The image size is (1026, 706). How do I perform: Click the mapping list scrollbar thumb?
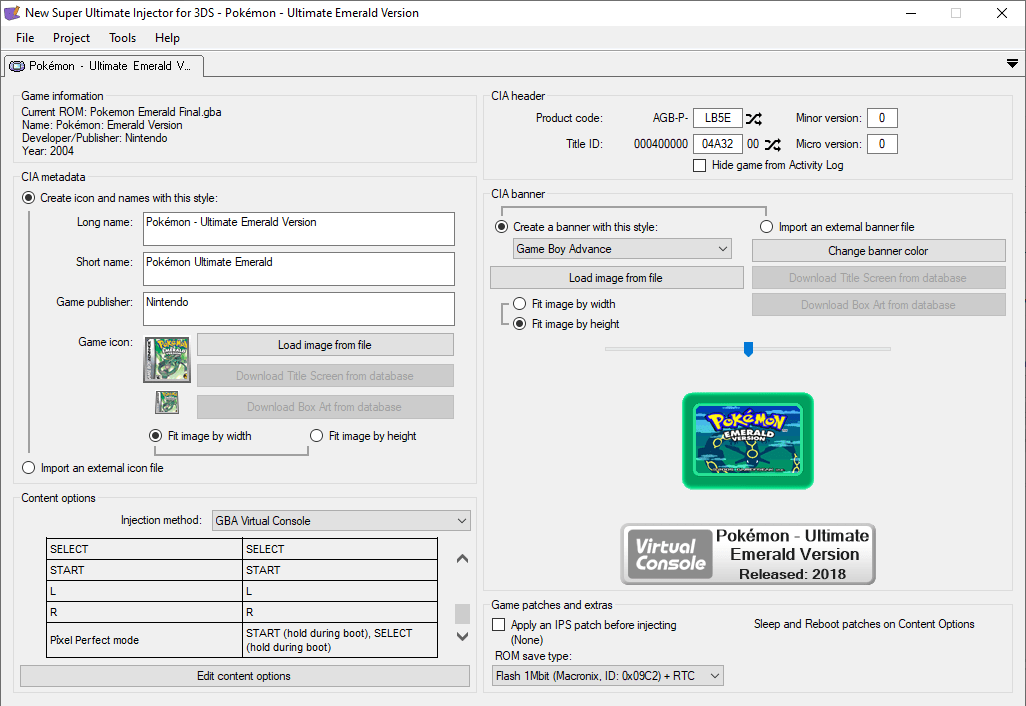pyautogui.click(x=463, y=613)
